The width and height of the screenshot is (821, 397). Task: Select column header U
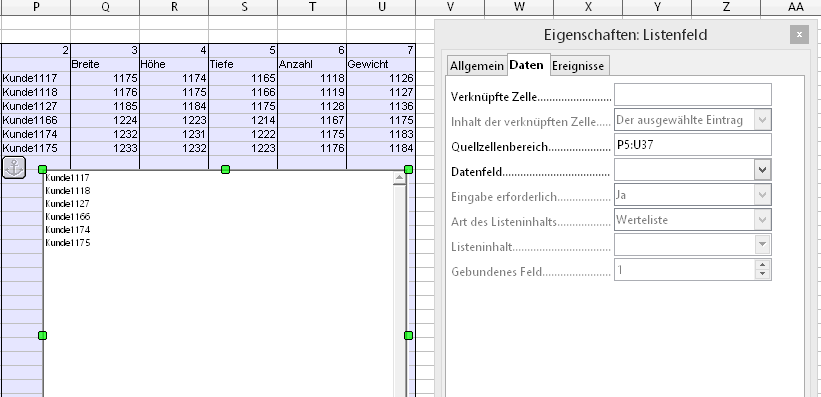(x=382, y=7)
